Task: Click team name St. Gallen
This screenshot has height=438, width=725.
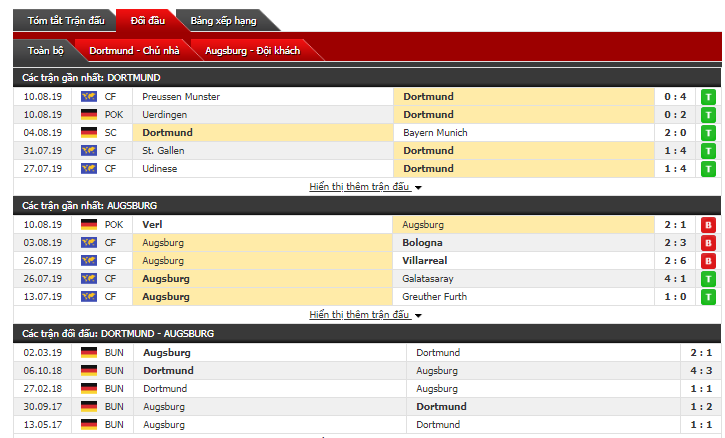Action: click(163, 151)
